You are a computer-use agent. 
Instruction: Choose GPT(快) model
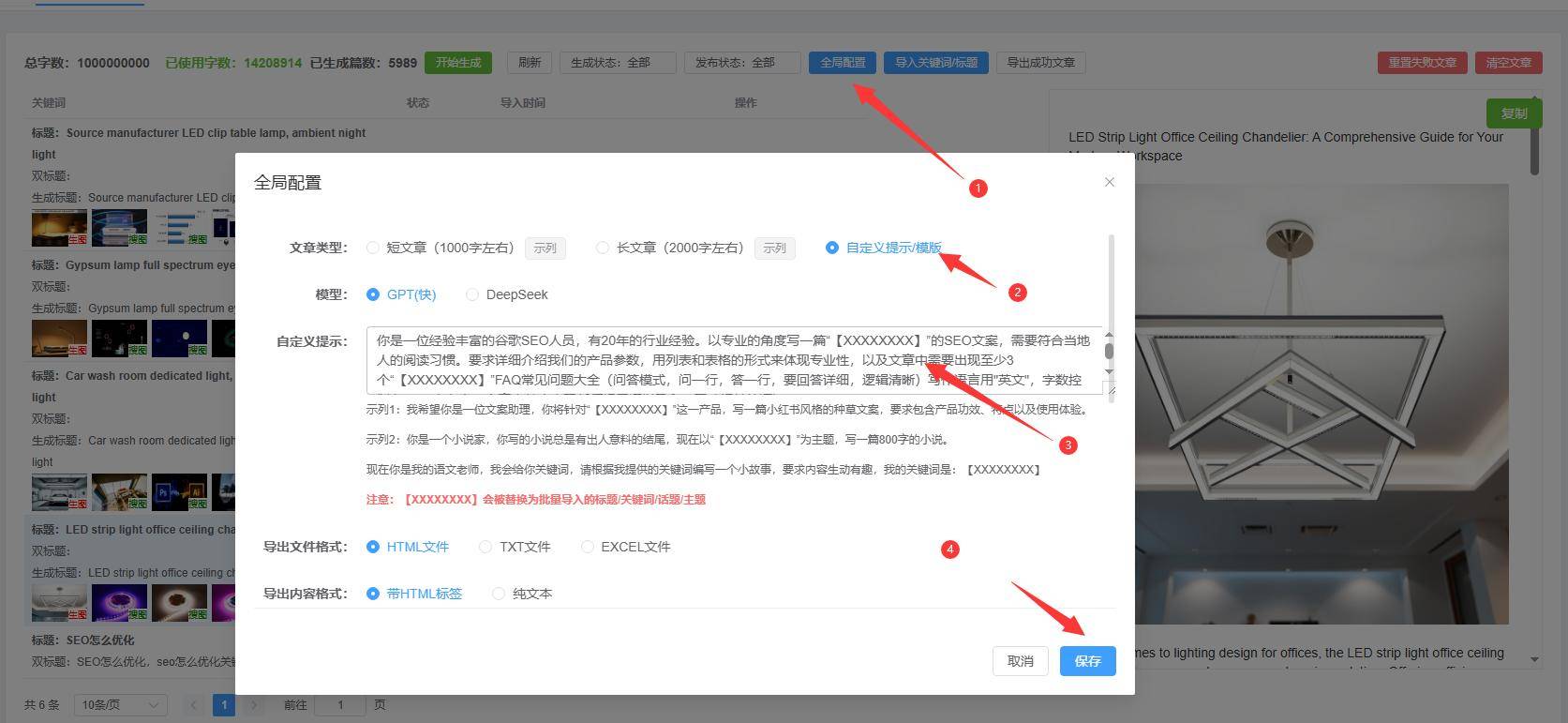click(401, 294)
